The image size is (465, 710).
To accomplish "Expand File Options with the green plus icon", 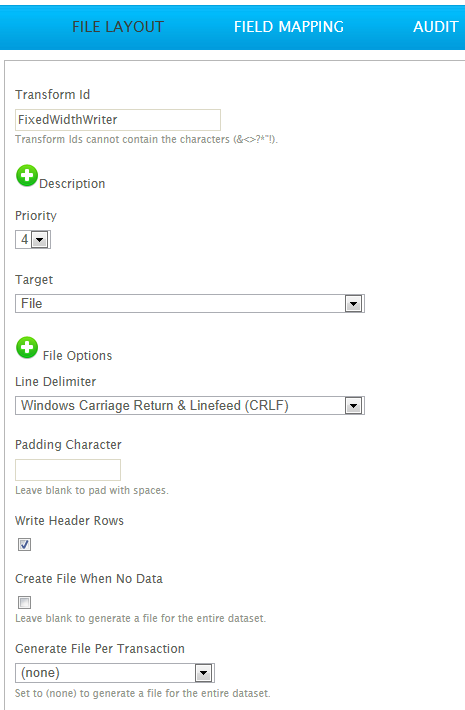I will click(27, 348).
